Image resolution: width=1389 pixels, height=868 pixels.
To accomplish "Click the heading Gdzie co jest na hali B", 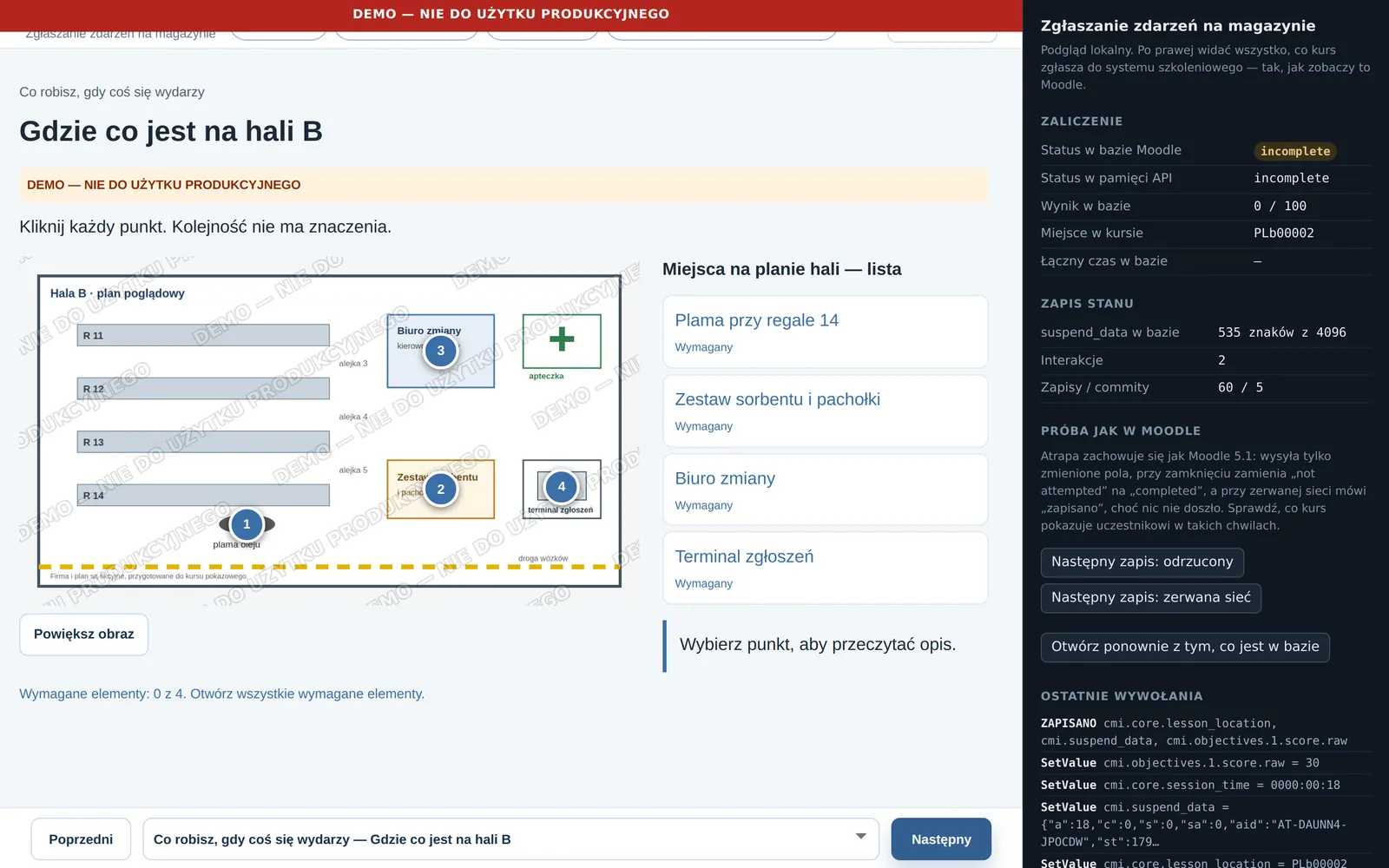I will [171, 131].
